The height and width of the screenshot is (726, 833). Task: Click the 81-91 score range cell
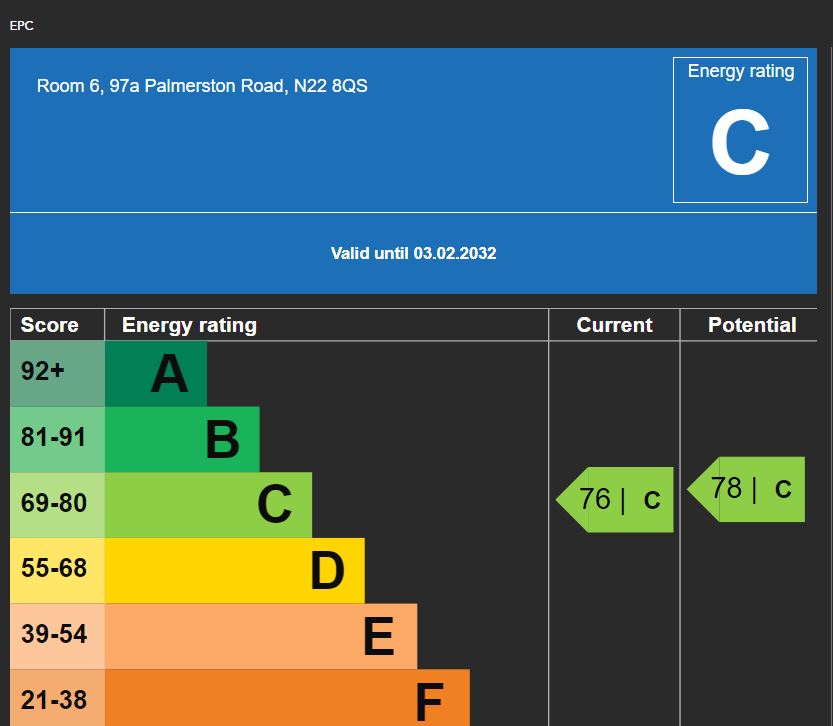click(53, 437)
